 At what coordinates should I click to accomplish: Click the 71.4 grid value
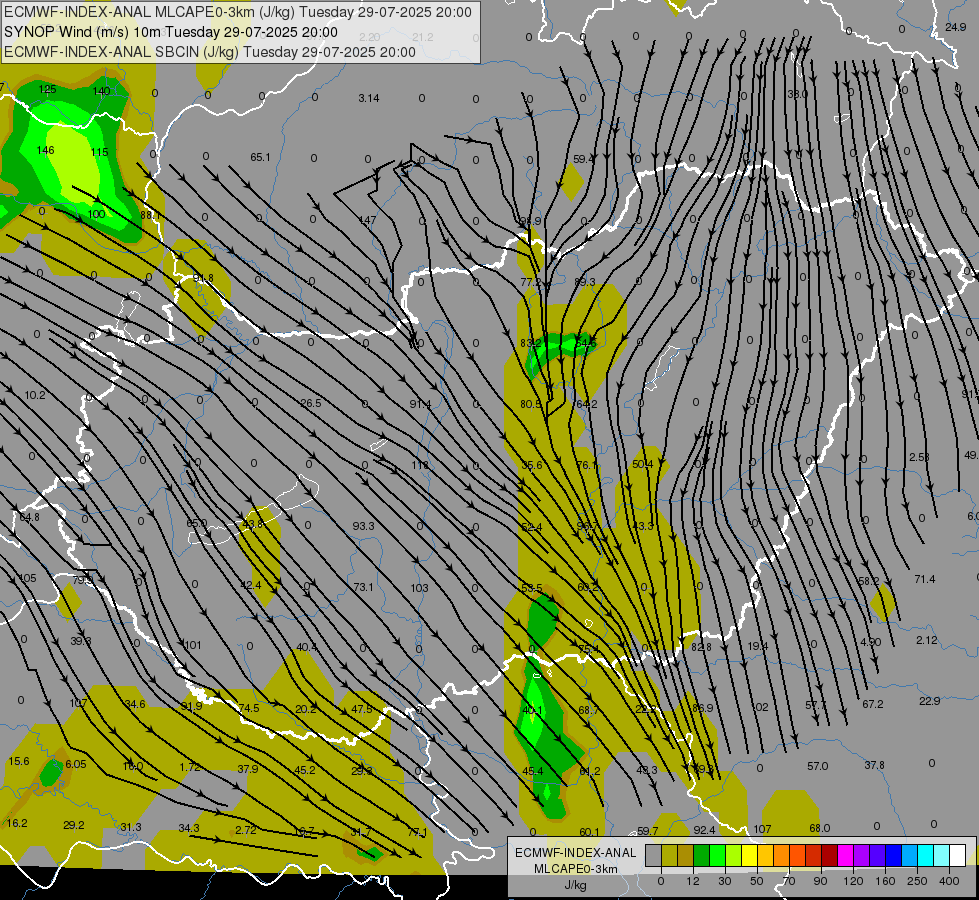point(925,579)
